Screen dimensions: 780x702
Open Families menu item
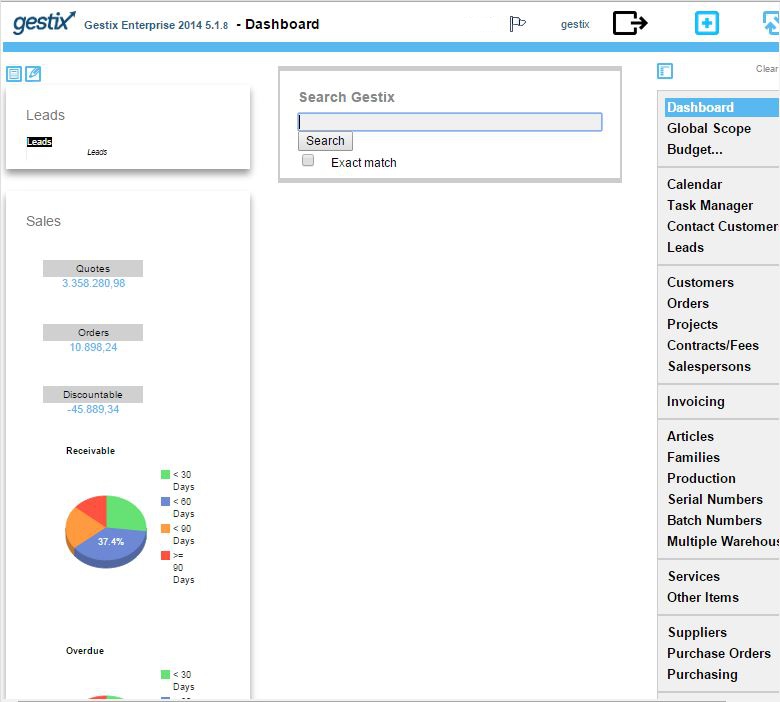coord(693,457)
